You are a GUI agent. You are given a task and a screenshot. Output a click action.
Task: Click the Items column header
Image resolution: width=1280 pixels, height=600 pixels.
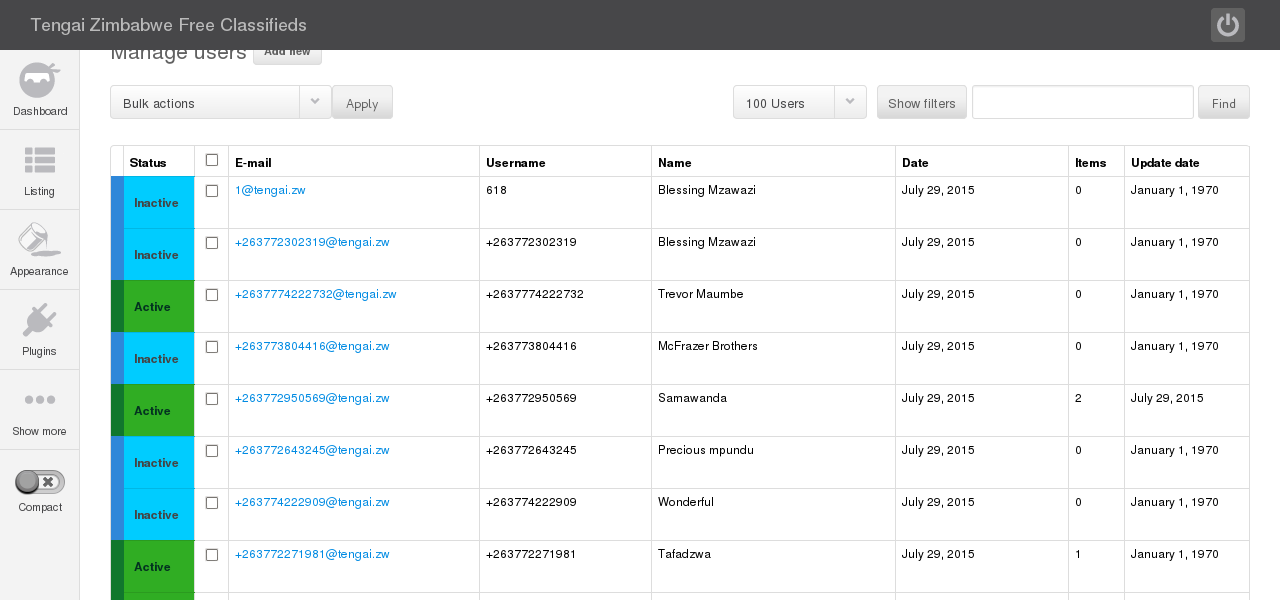pos(1091,162)
